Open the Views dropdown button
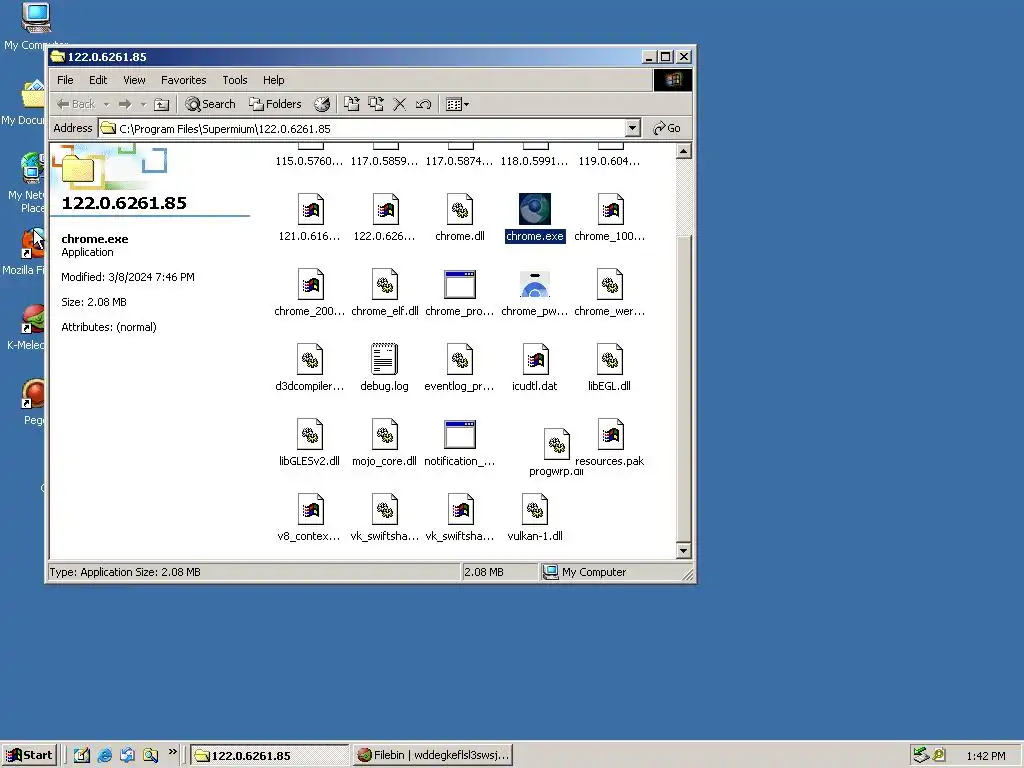 tap(456, 104)
